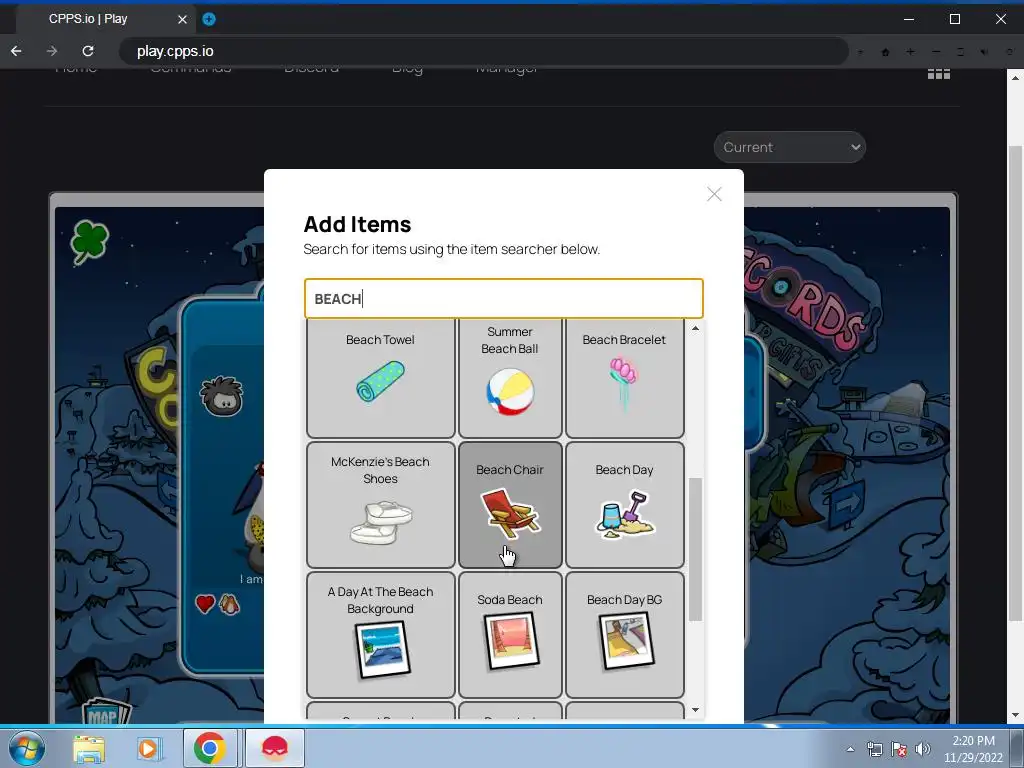Screen dimensions: 1024x768
Task: Click the browser forward arrow
Action: click(52, 51)
